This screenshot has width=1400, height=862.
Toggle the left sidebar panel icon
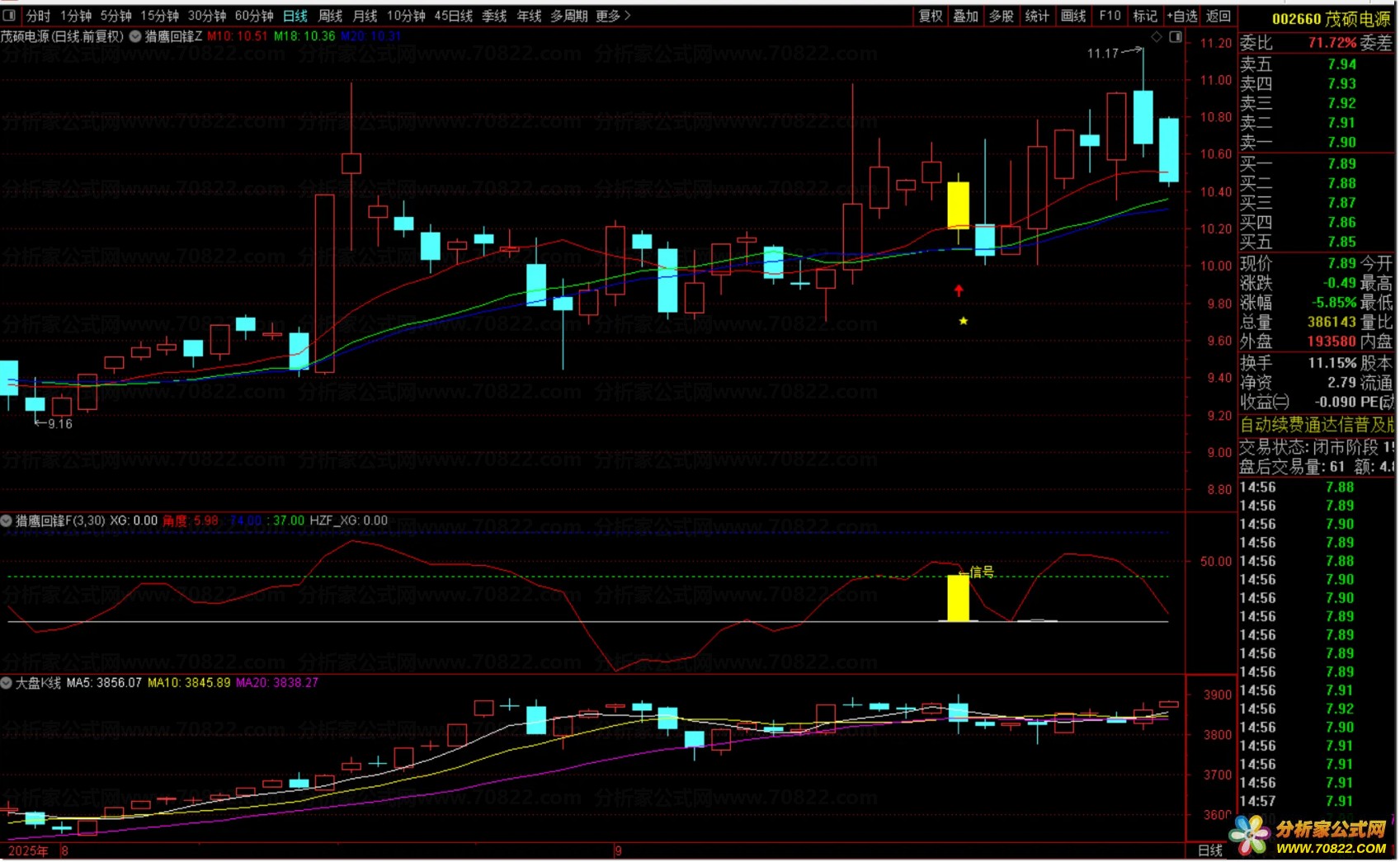(x=10, y=16)
